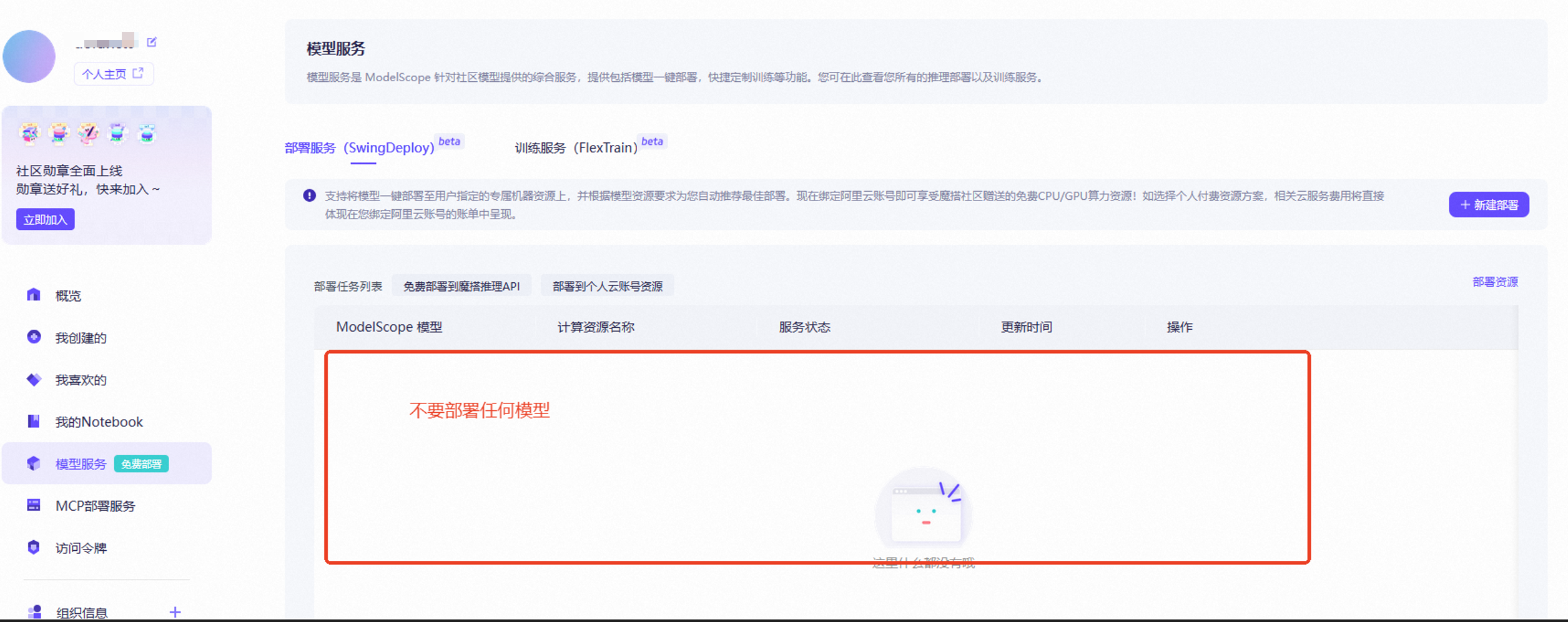Click the 我喜欢的 diamond icon

pos(34,380)
